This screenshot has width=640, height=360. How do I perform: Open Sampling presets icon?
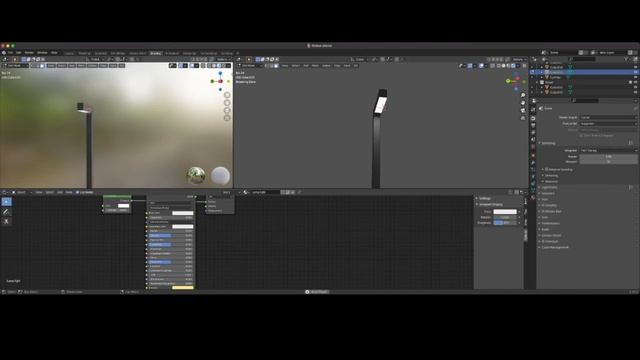click(x=631, y=143)
